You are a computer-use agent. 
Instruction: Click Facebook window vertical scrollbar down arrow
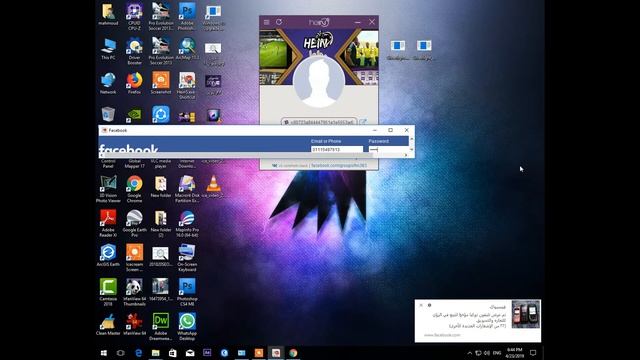411,149
